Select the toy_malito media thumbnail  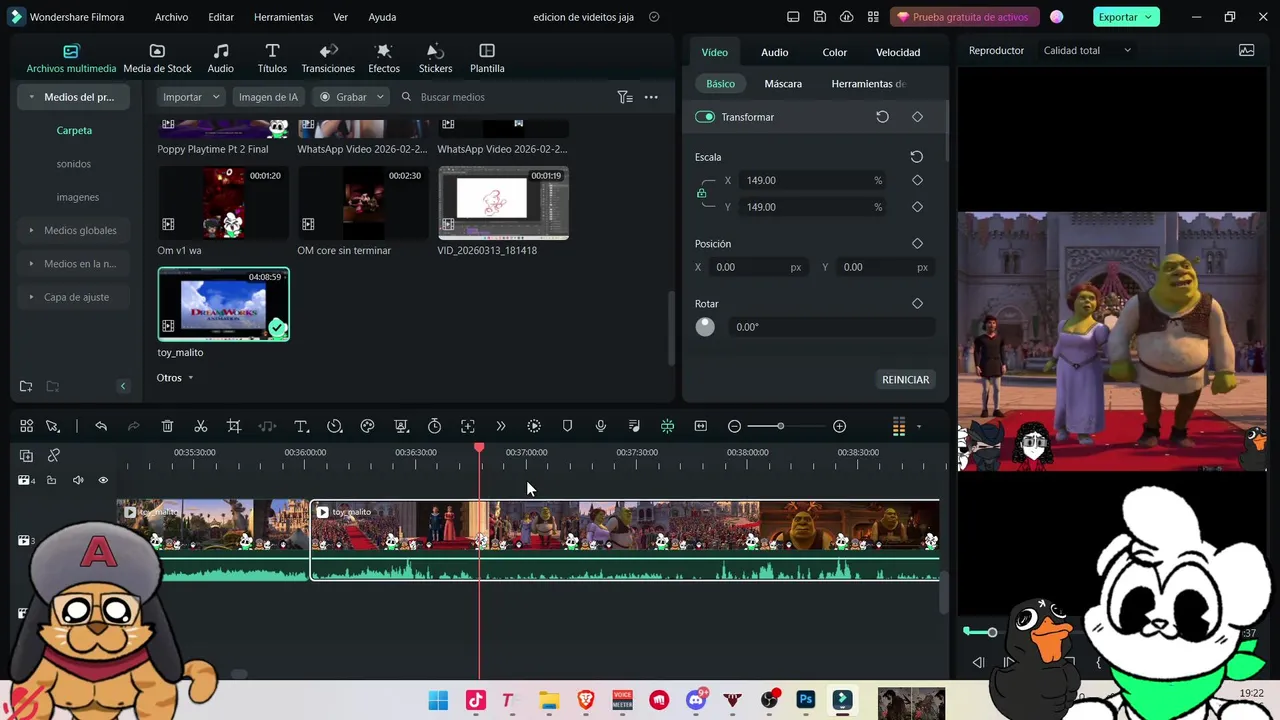pos(224,304)
